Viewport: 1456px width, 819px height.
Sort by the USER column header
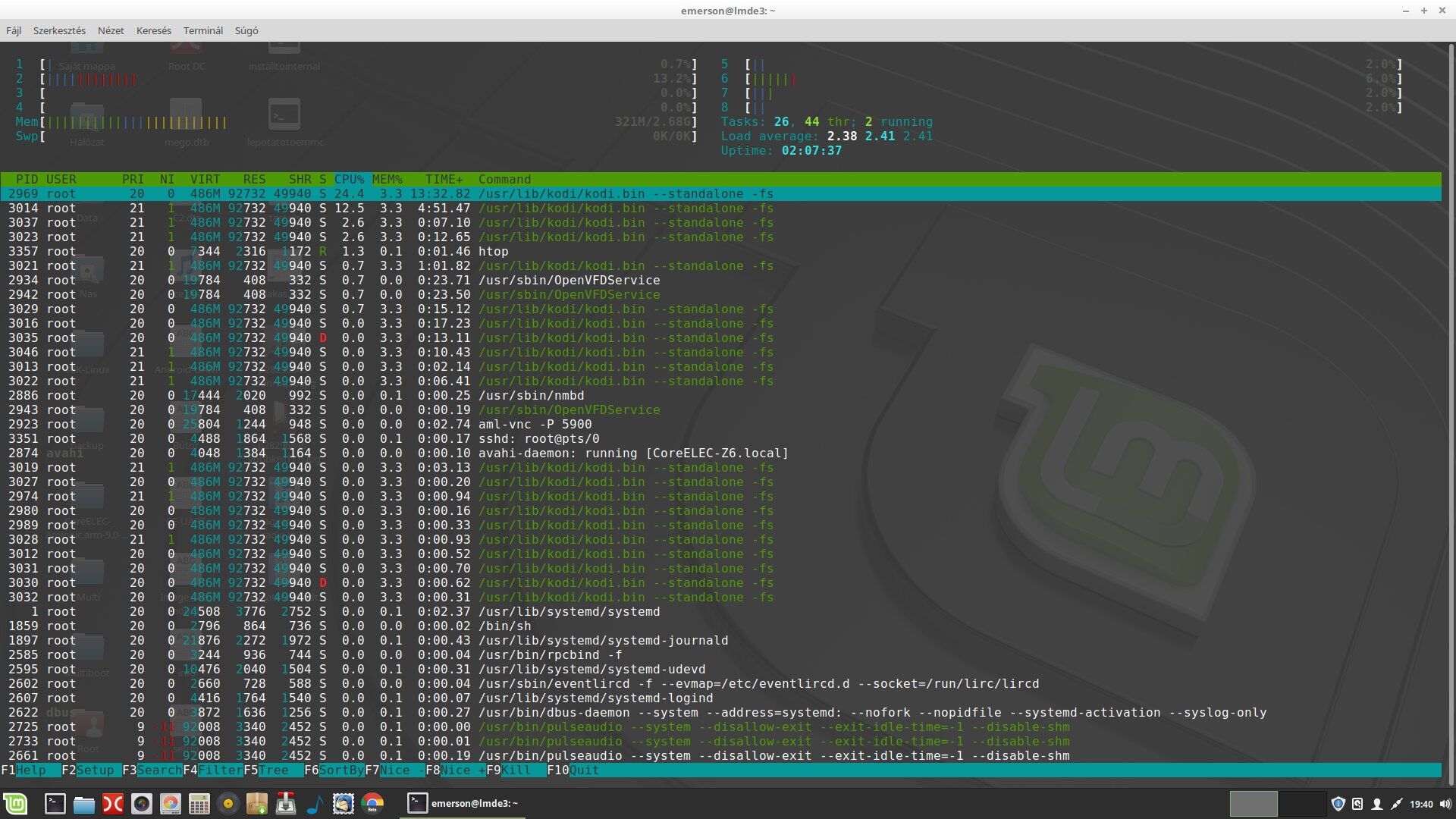coord(61,179)
